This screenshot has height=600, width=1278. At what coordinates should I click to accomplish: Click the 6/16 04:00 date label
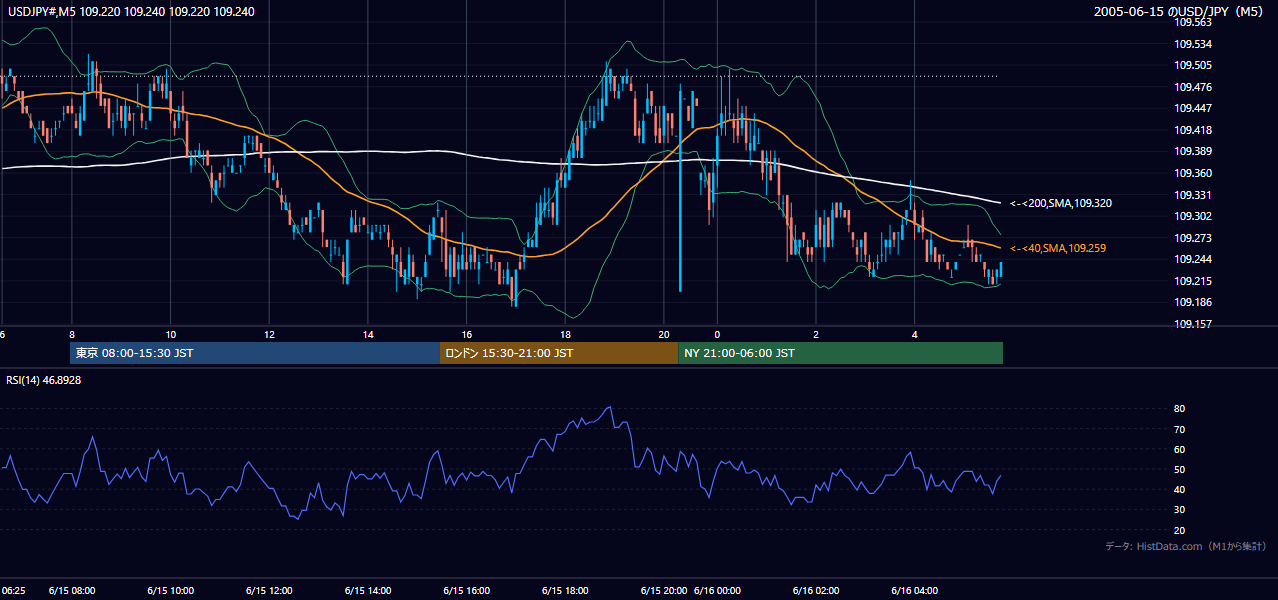tap(915, 591)
